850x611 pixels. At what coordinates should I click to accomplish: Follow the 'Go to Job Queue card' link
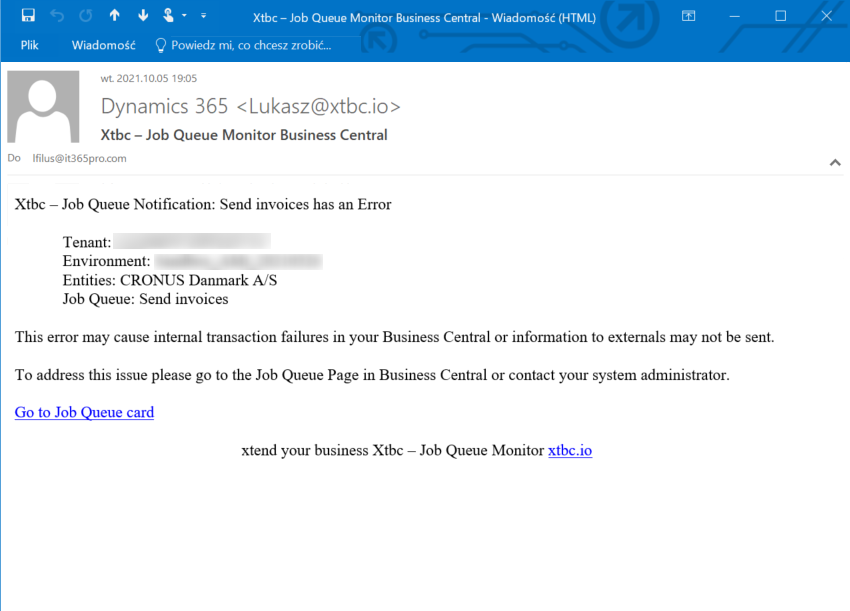[84, 412]
